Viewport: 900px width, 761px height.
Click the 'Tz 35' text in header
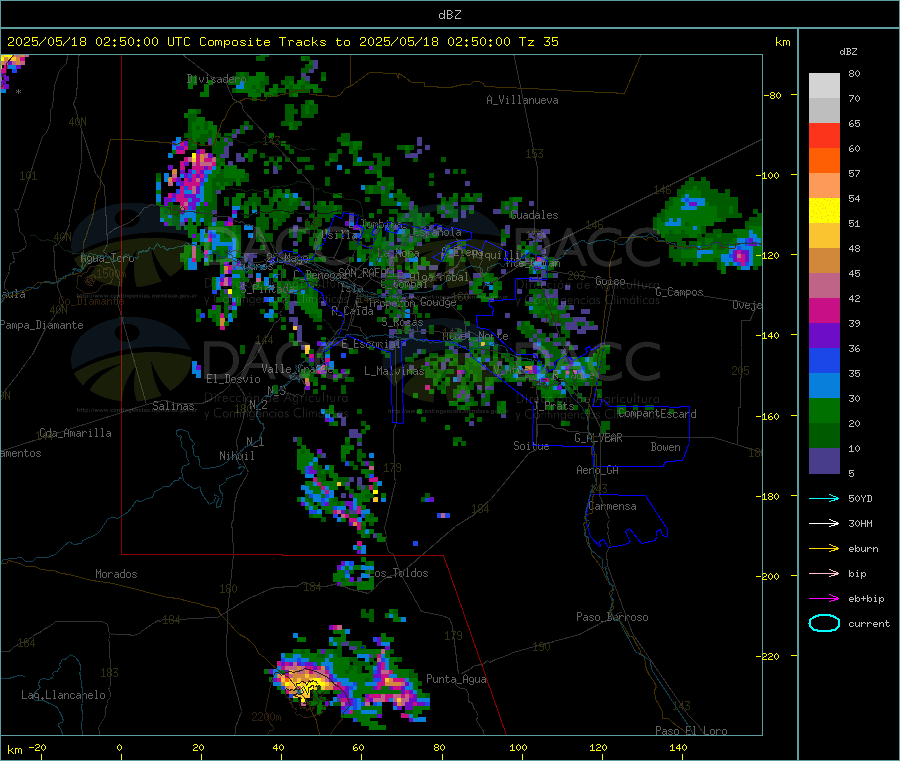[x=539, y=42]
